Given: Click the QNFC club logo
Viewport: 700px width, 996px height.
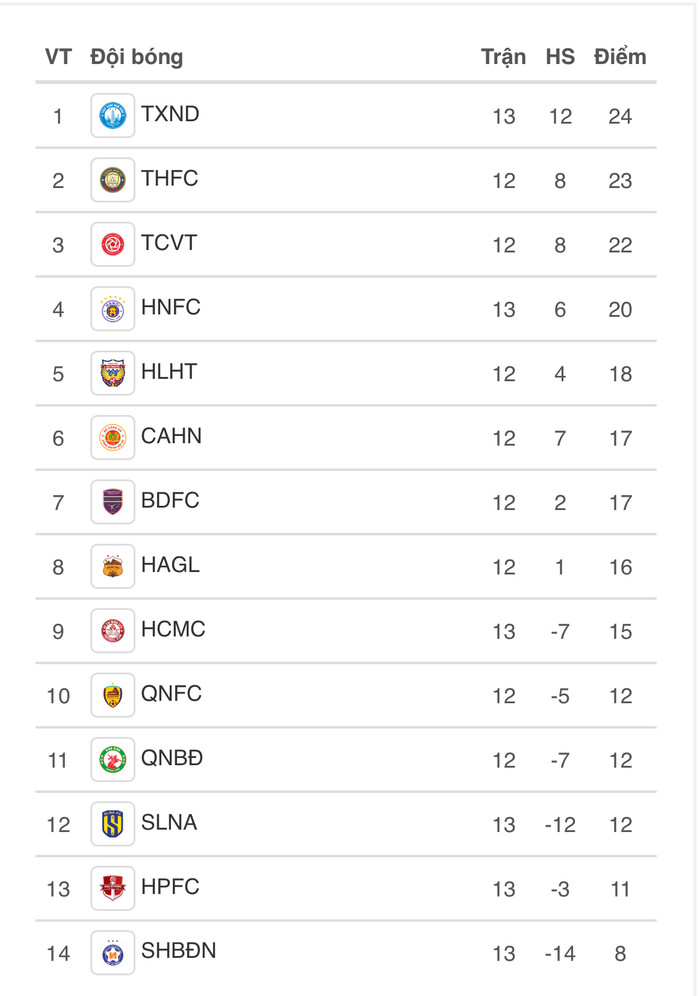Looking at the screenshot, I should [112, 695].
